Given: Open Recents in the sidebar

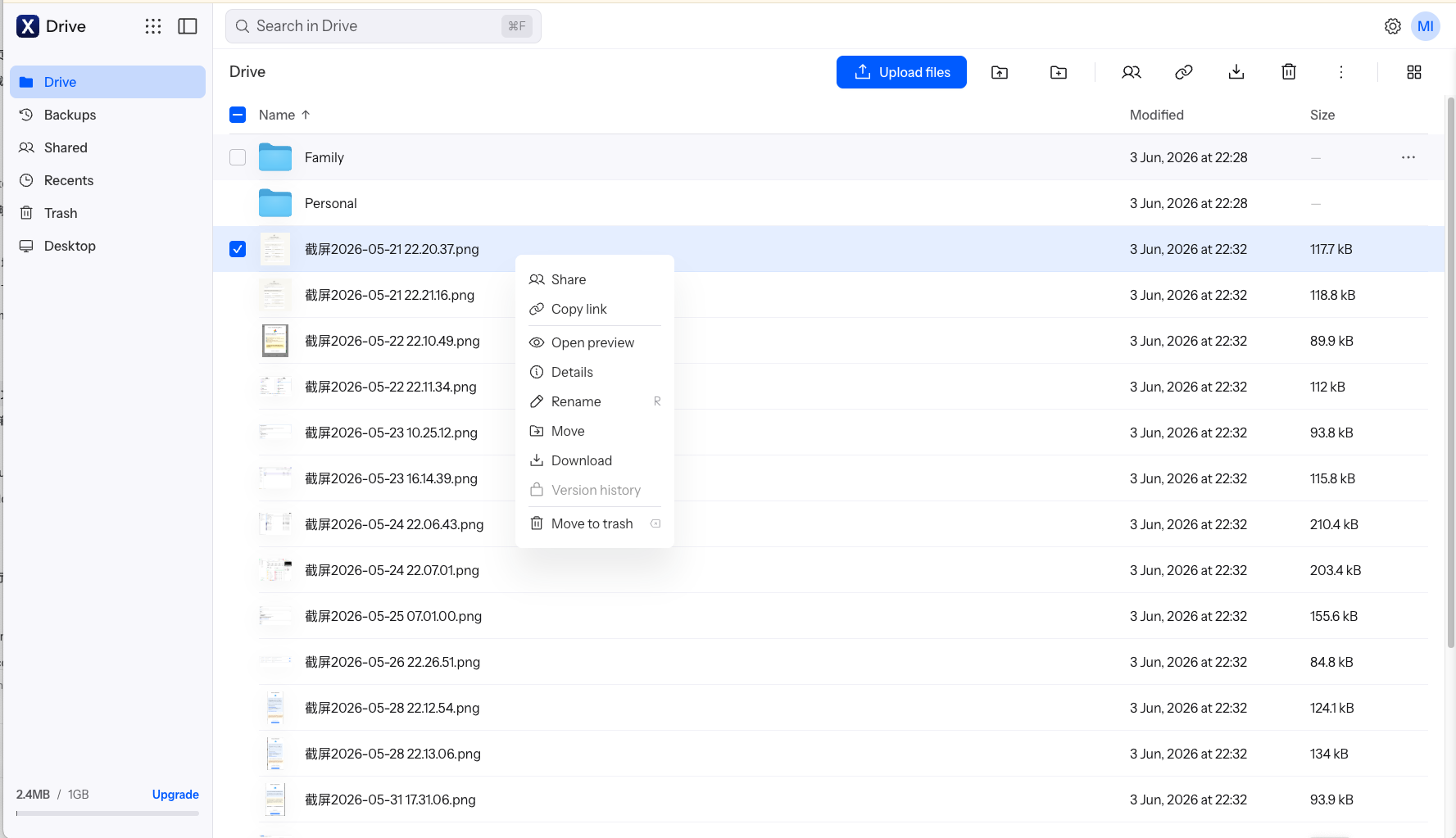Looking at the screenshot, I should (x=107, y=180).
